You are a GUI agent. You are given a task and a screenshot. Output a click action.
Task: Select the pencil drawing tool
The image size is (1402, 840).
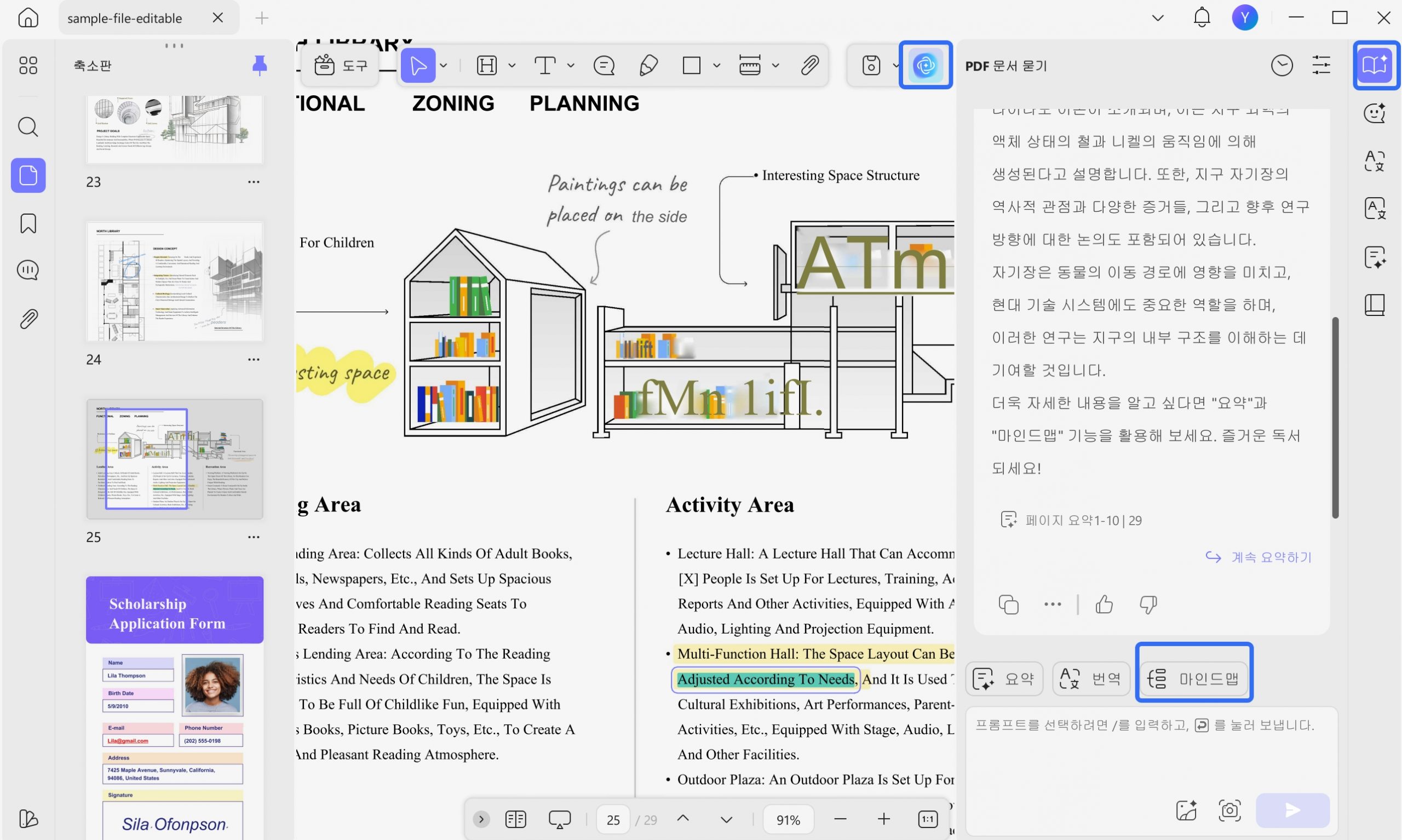[648, 66]
